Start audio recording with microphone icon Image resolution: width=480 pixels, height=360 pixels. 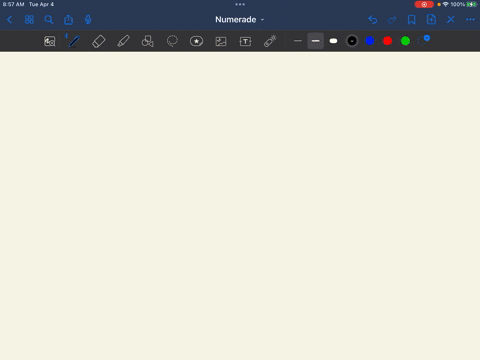pyautogui.click(x=88, y=20)
